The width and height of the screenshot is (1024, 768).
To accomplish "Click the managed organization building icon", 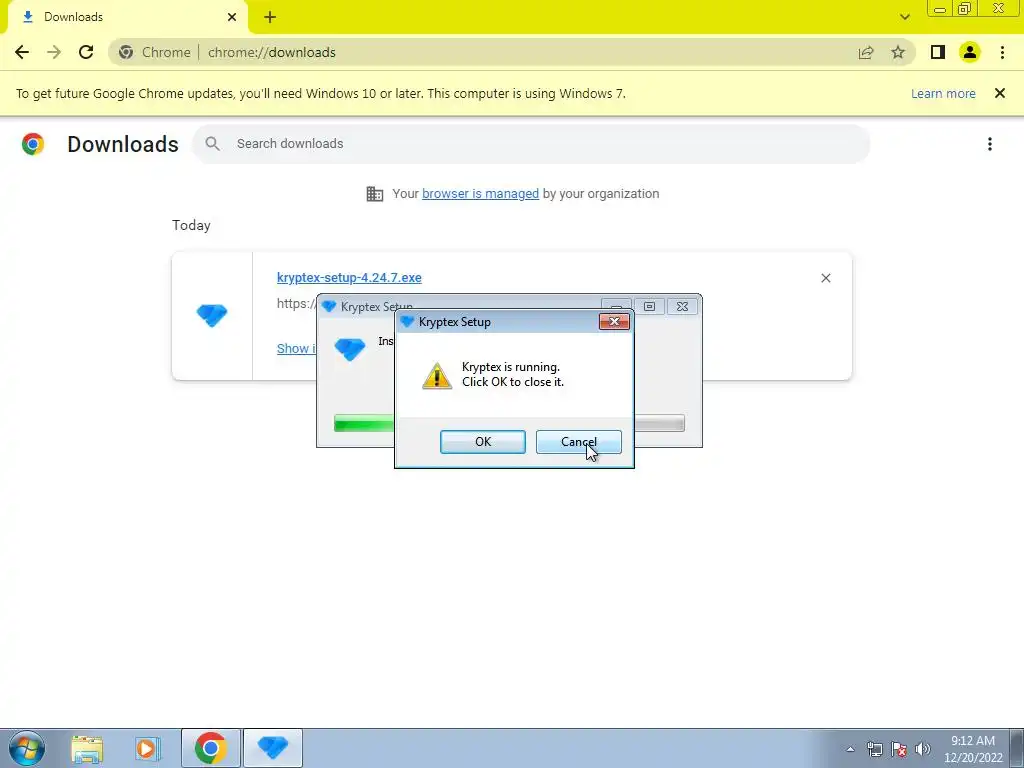I will pyautogui.click(x=375, y=194).
